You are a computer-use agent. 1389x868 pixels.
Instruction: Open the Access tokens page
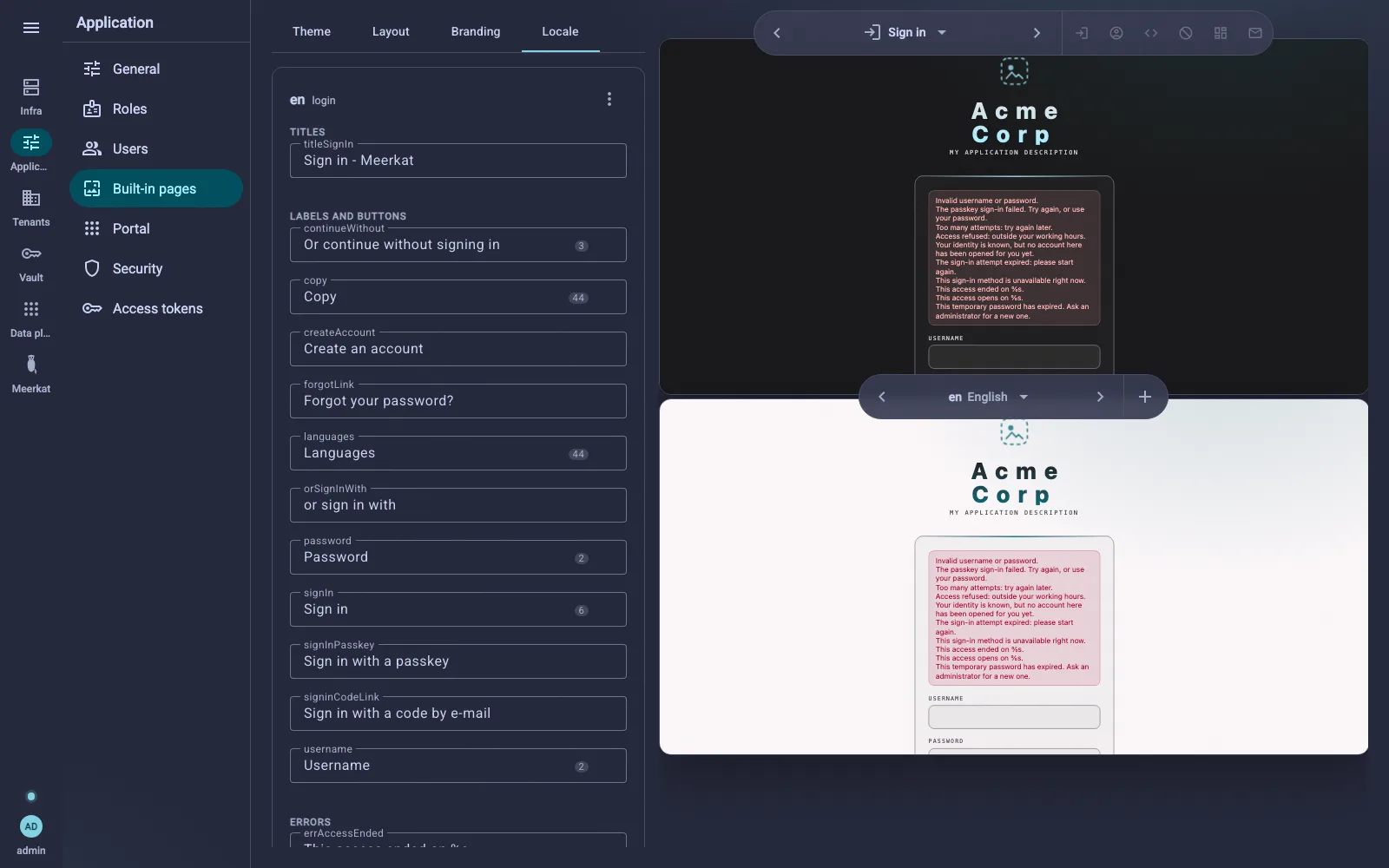tap(156, 308)
